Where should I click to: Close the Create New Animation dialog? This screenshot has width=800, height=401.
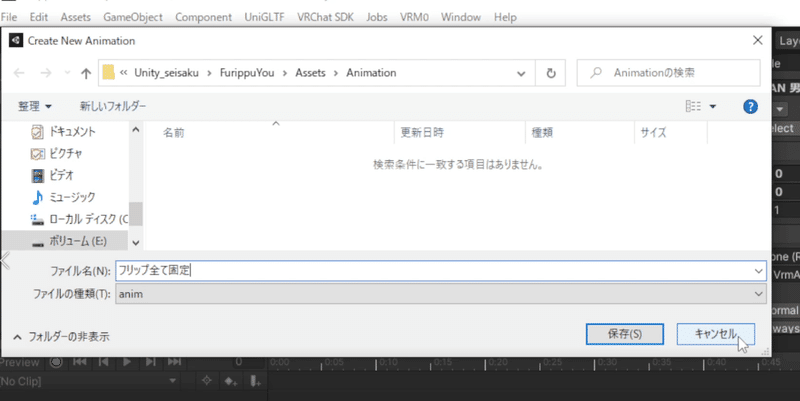coord(758,40)
